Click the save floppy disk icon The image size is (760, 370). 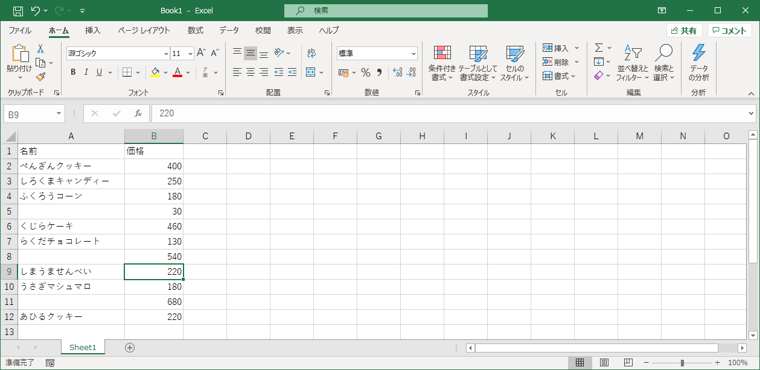click(17, 10)
